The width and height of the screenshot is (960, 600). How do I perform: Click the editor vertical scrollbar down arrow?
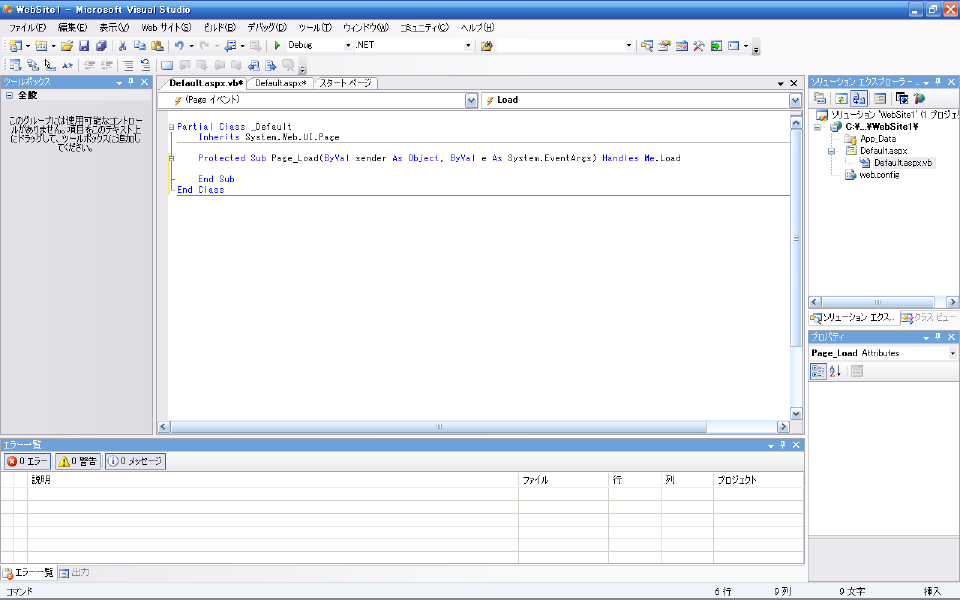coord(796,414)
